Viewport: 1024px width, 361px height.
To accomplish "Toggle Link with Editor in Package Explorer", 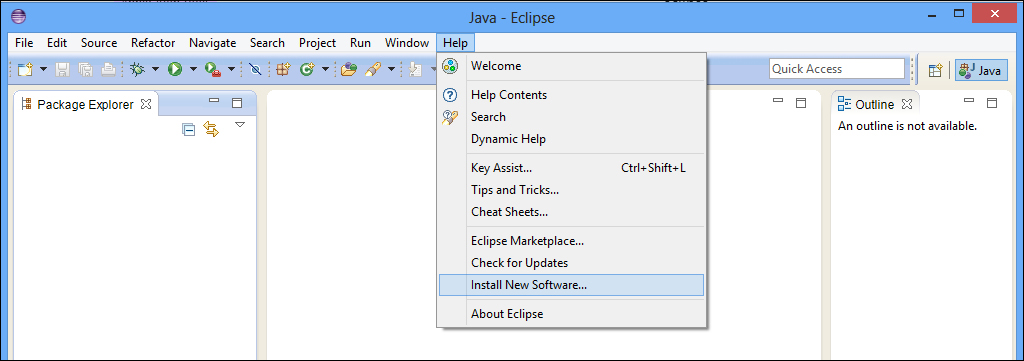I will pos(211,129).
